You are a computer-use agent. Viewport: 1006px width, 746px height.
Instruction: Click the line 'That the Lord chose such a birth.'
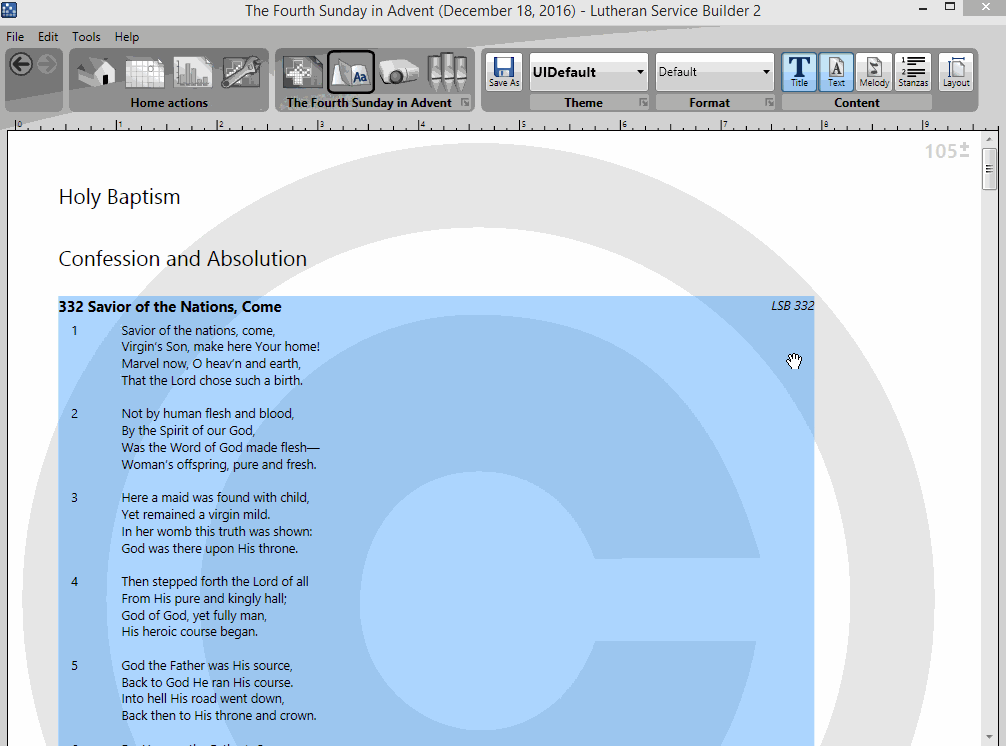click(212, 380)
